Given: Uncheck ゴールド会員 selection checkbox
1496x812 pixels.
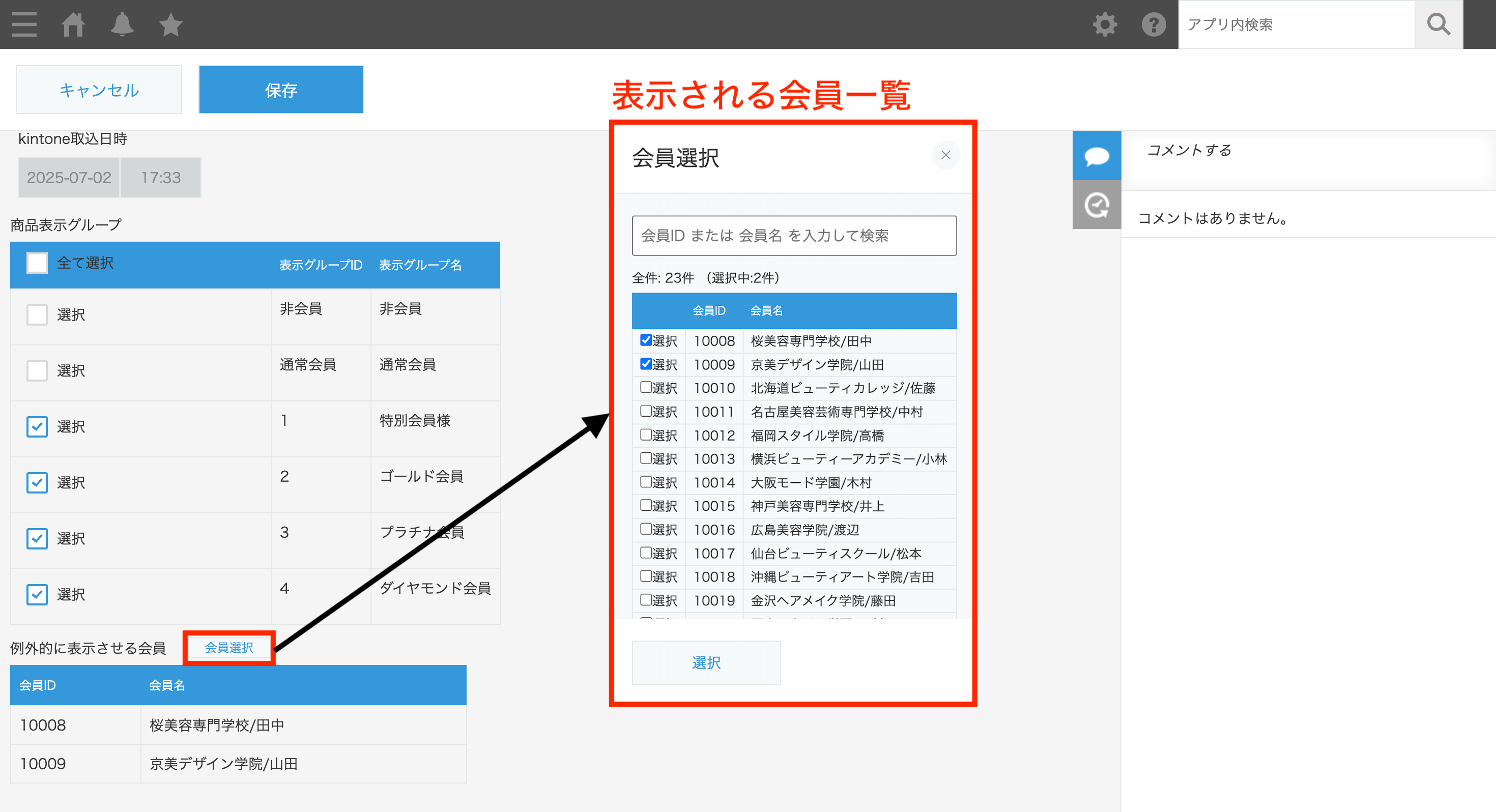Looking at the screenshot, I should [x=37, y=482].
